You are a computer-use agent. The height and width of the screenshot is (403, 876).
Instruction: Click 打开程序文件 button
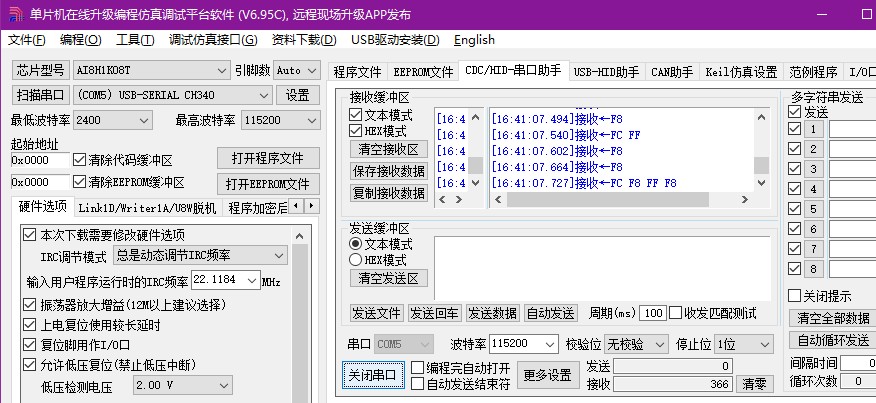click(x=268, y=159)
